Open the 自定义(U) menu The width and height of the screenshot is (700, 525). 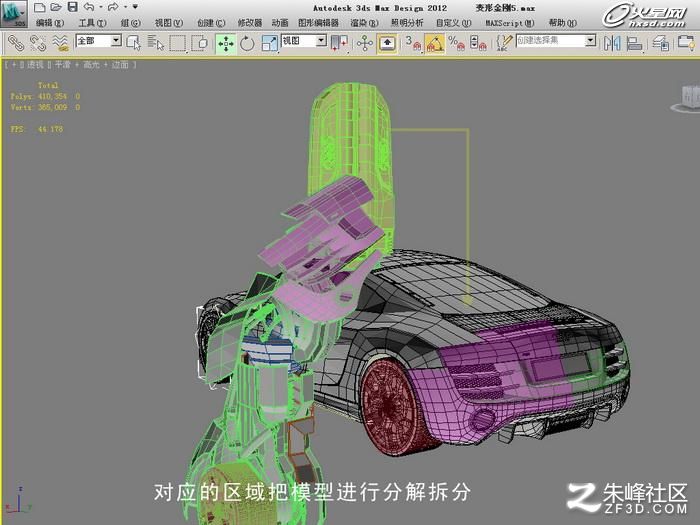tap(454, 23)
